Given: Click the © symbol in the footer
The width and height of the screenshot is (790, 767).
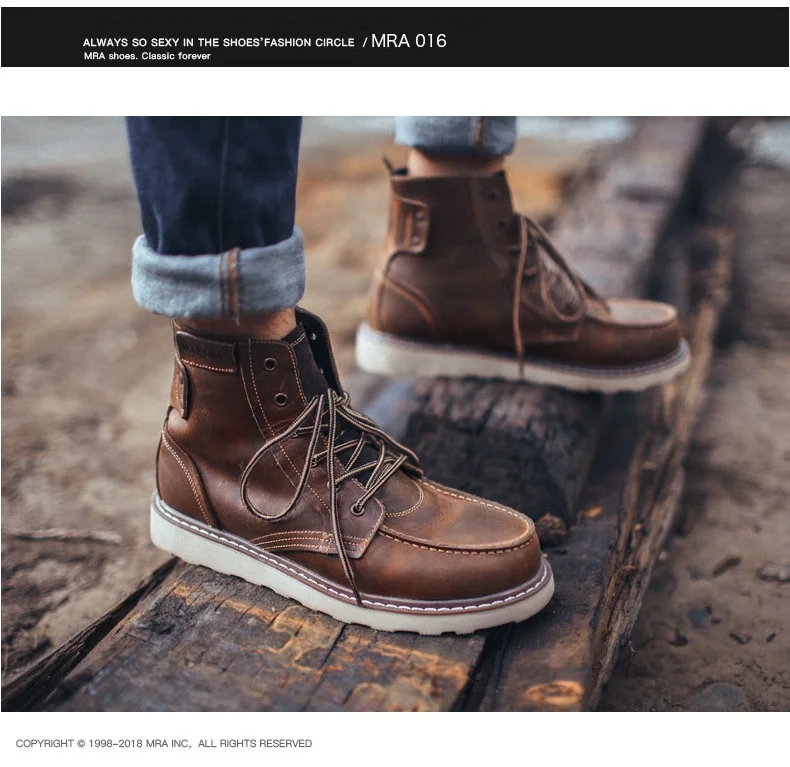Looking at the screenshot, I should click(81, 743).
